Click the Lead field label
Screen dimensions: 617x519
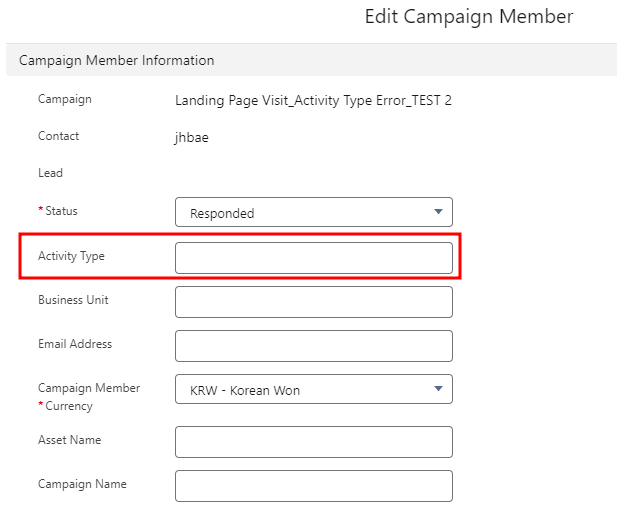point(50,173)
